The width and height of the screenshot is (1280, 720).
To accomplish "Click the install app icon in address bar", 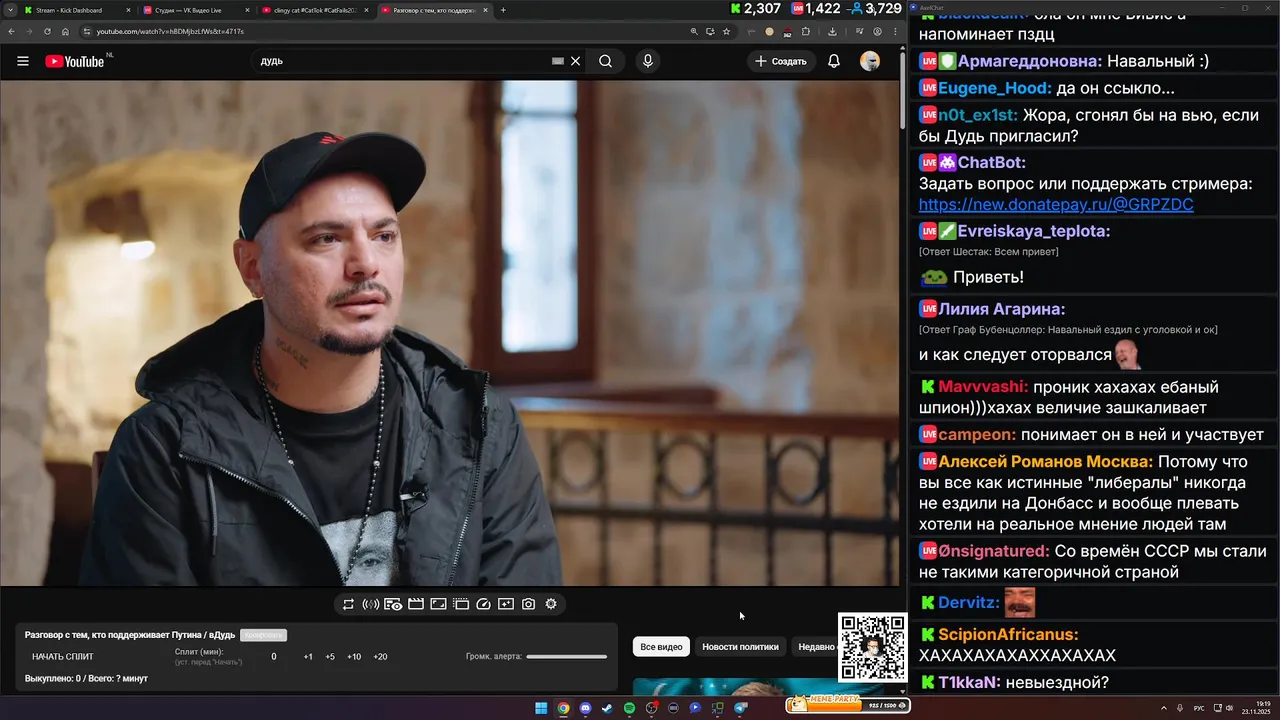I will [x=710, y=31].
